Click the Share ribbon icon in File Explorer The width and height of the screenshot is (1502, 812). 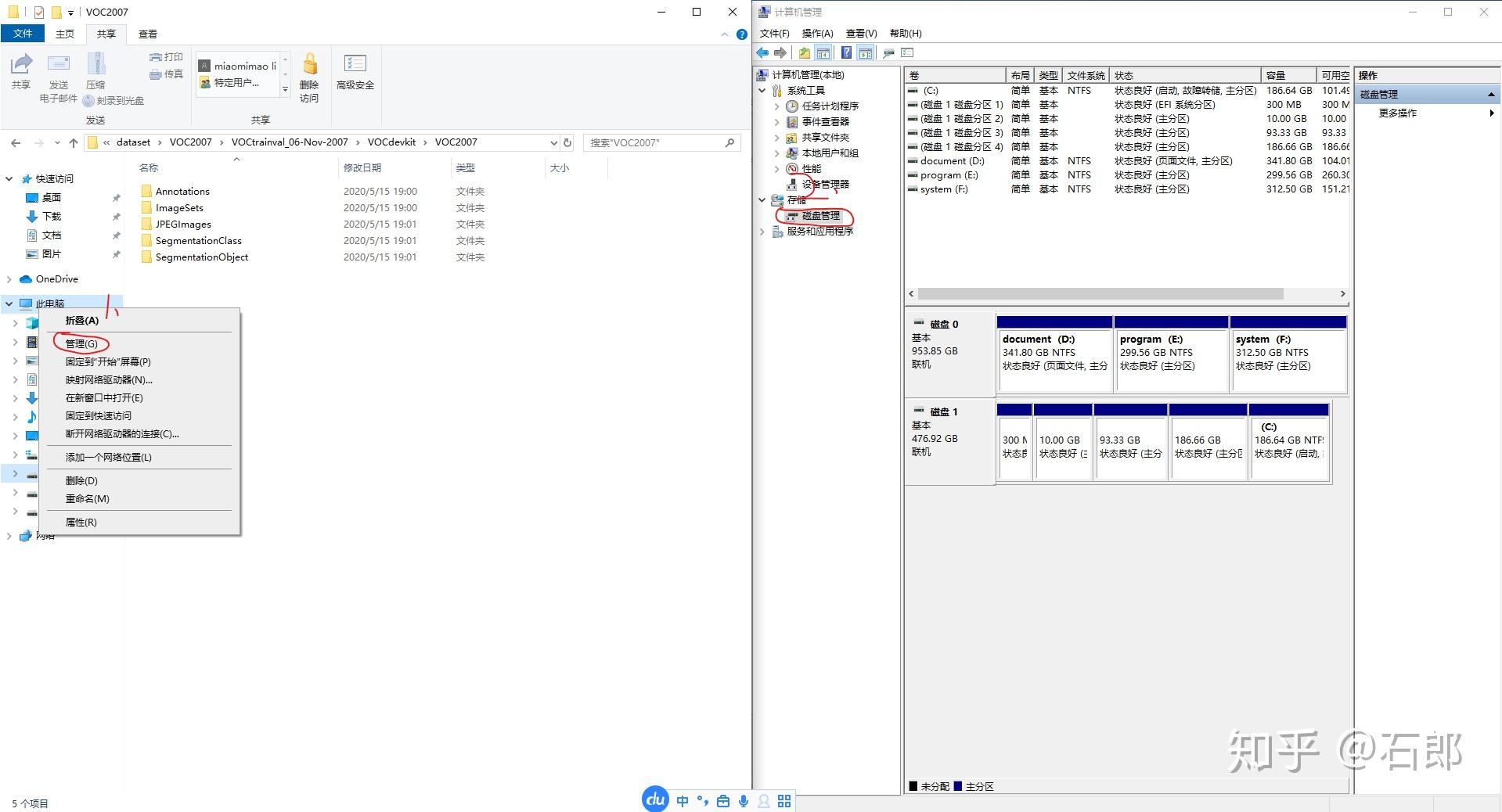pyautogui.click(x=21, y=64)
